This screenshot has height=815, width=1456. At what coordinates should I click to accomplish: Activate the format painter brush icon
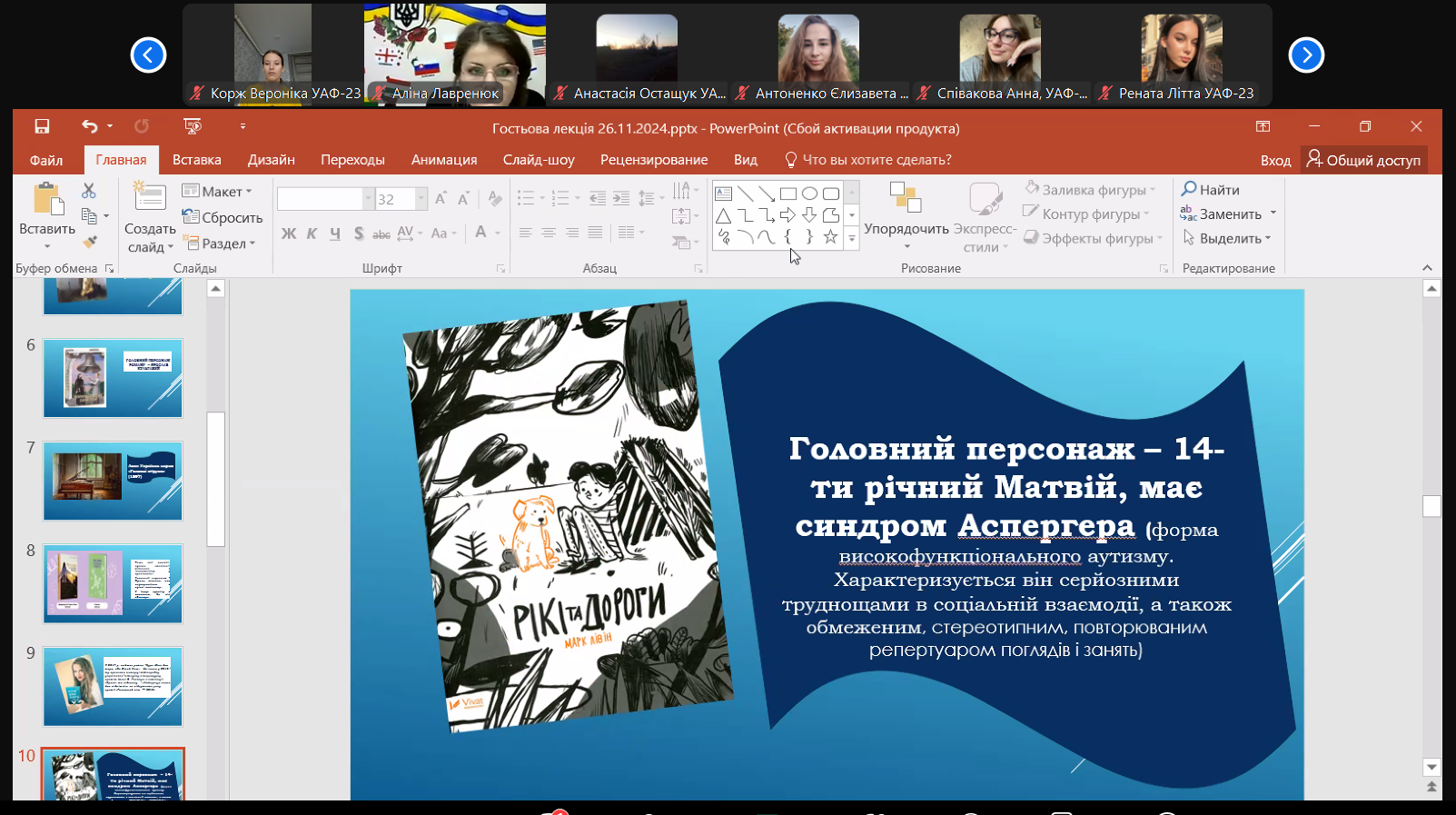coord(89,242)
